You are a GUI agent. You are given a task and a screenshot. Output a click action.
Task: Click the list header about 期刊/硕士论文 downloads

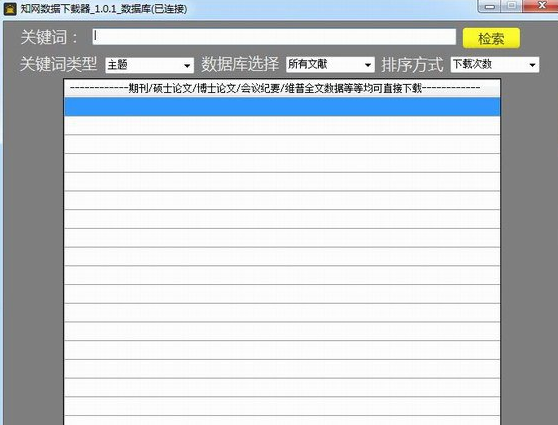(282, 88)
